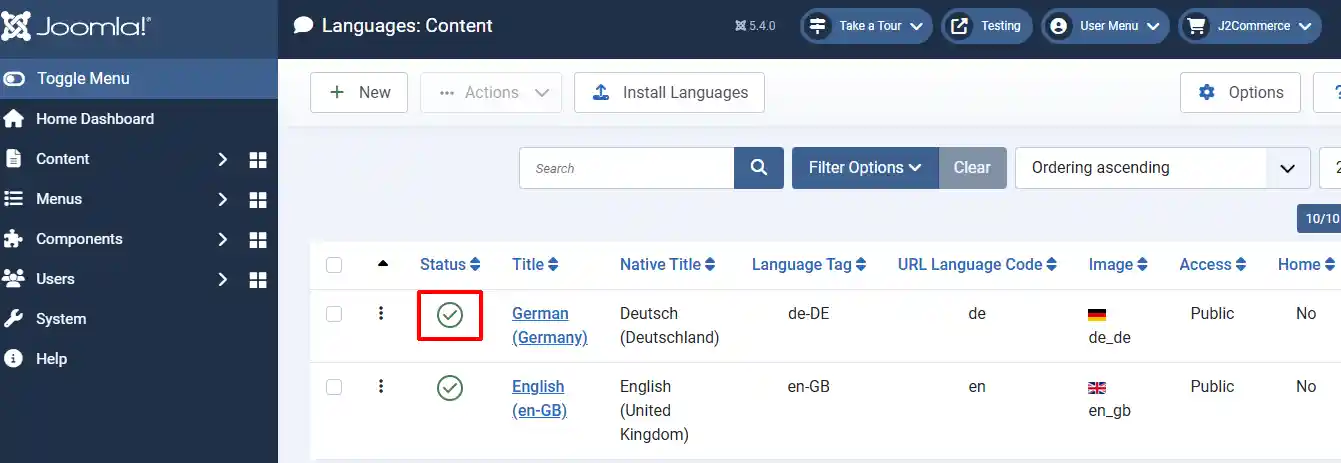
Task: Click the de-DE language tag cell
Action: pyautogui.click(x=809, y=314)
